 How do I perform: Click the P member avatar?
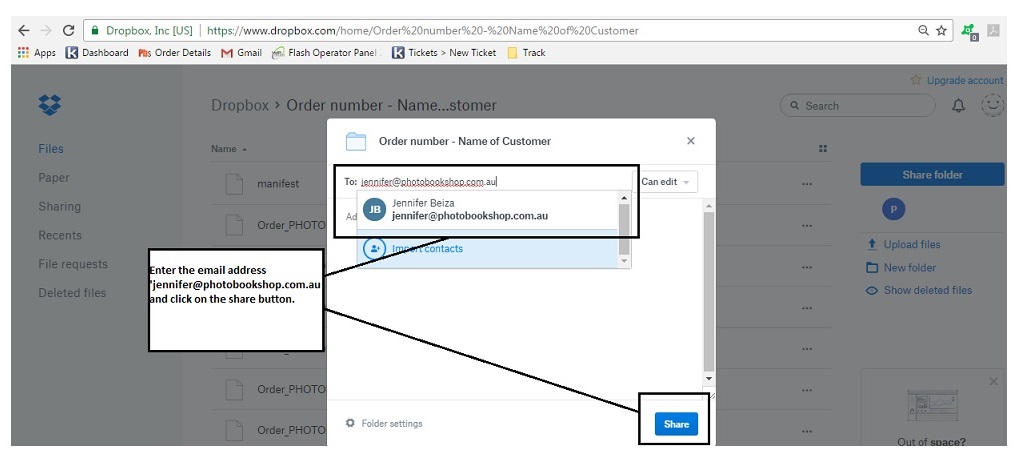click(x=894, y=209)
